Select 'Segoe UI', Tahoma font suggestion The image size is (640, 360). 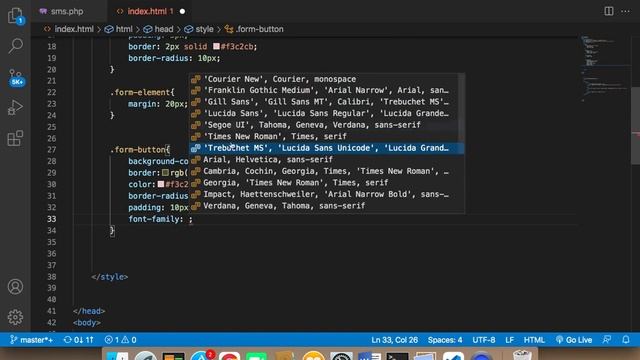pos(324,125)
